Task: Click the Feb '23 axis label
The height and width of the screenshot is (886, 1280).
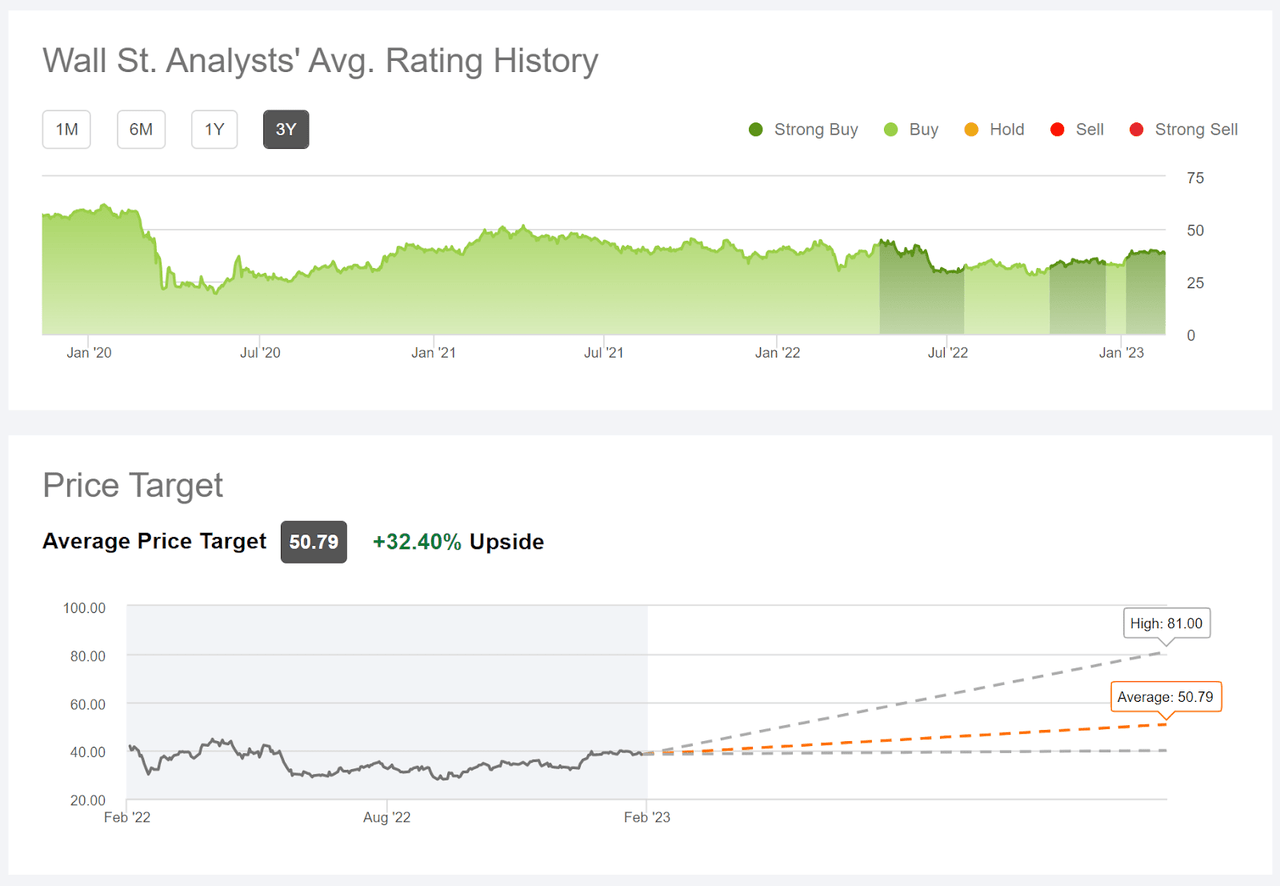Action: [647, 817]
